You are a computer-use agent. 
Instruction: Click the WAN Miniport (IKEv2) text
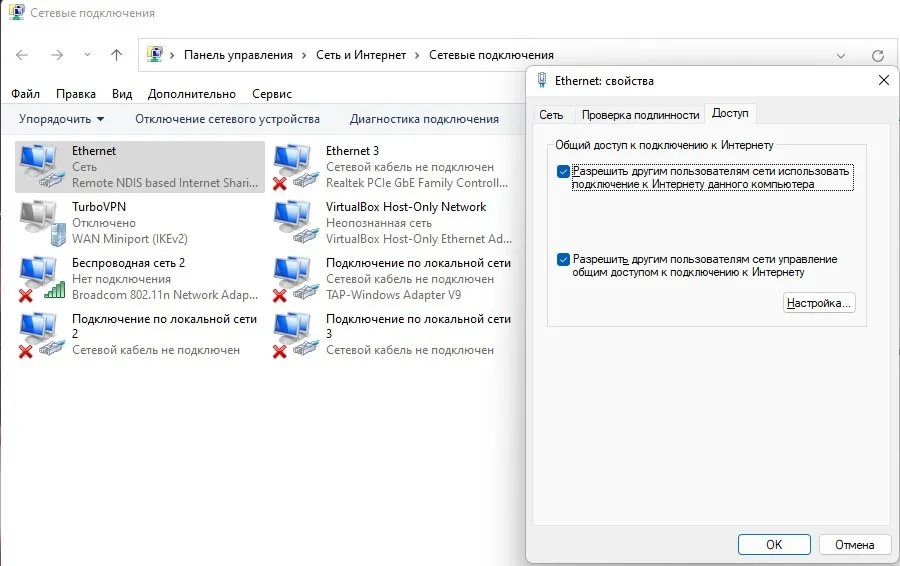(x=130, y=238)
